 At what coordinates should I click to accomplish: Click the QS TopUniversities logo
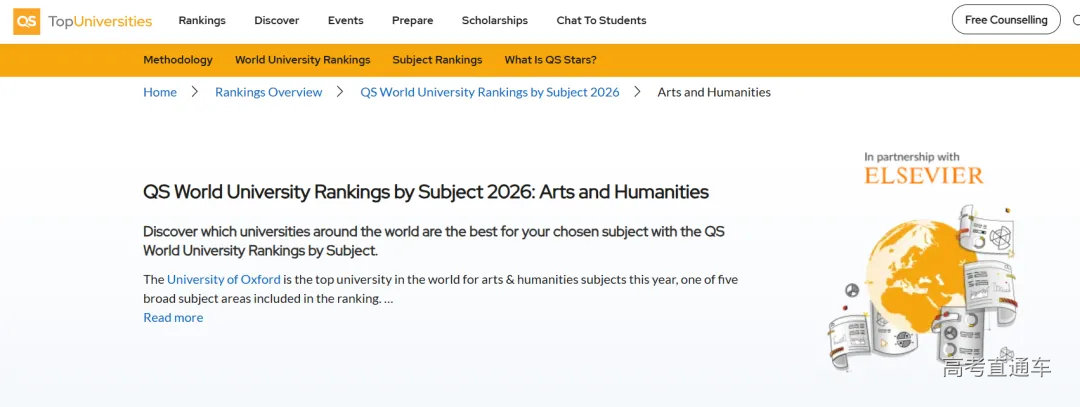click(x=83, y=21)
